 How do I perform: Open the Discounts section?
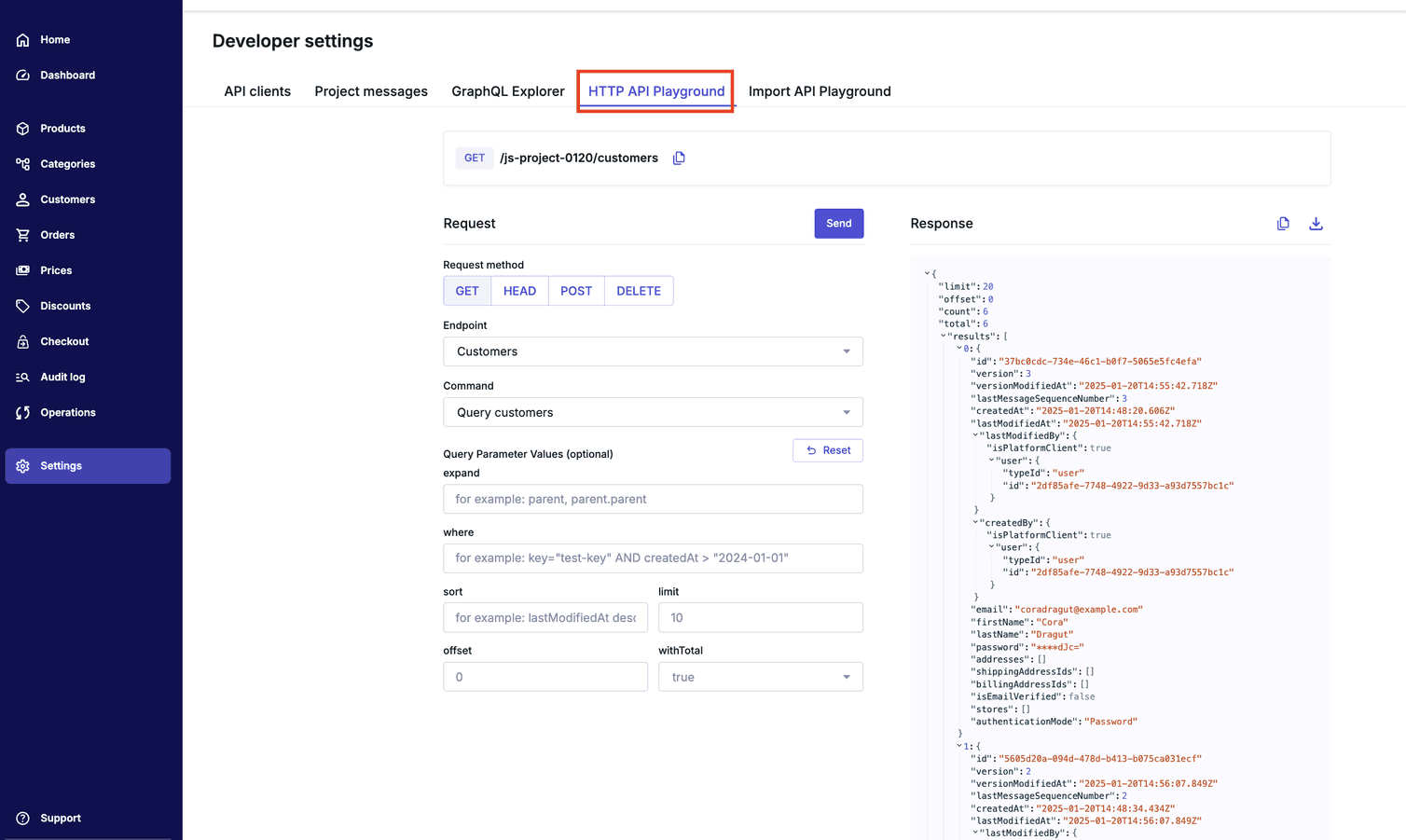click(65, 305)
